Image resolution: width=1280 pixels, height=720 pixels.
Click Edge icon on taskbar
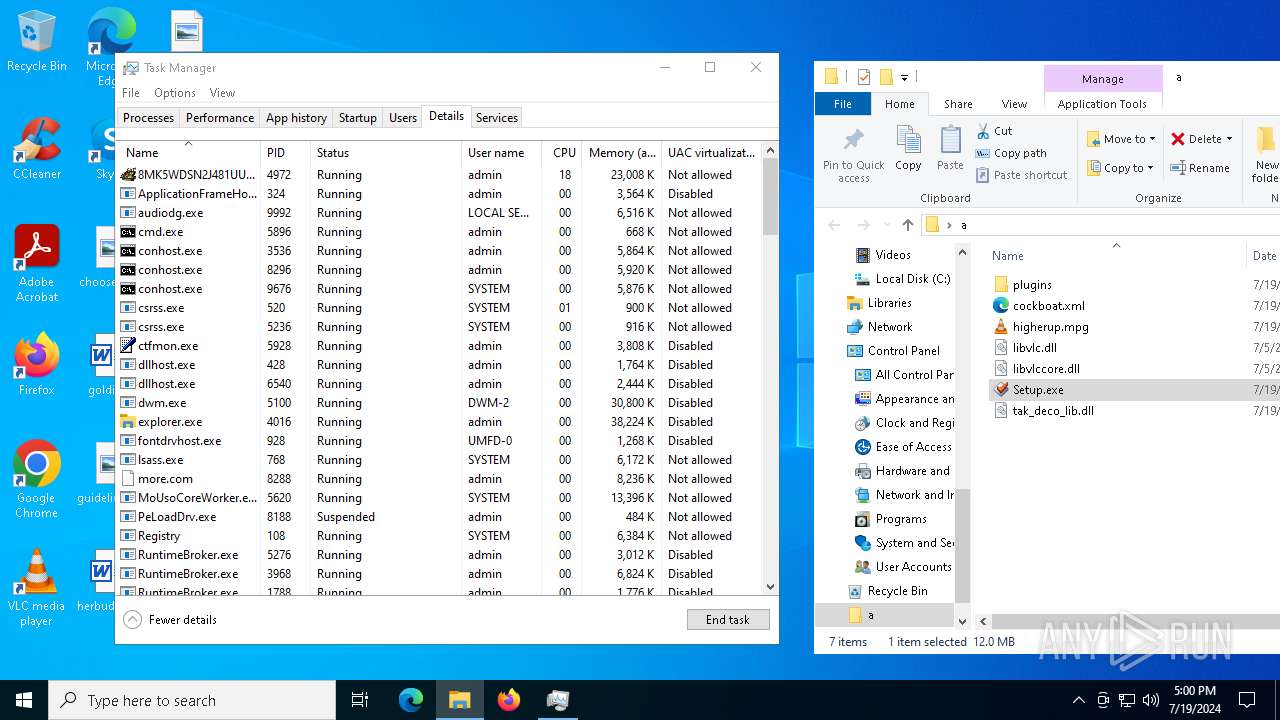[x=411, y=700]
